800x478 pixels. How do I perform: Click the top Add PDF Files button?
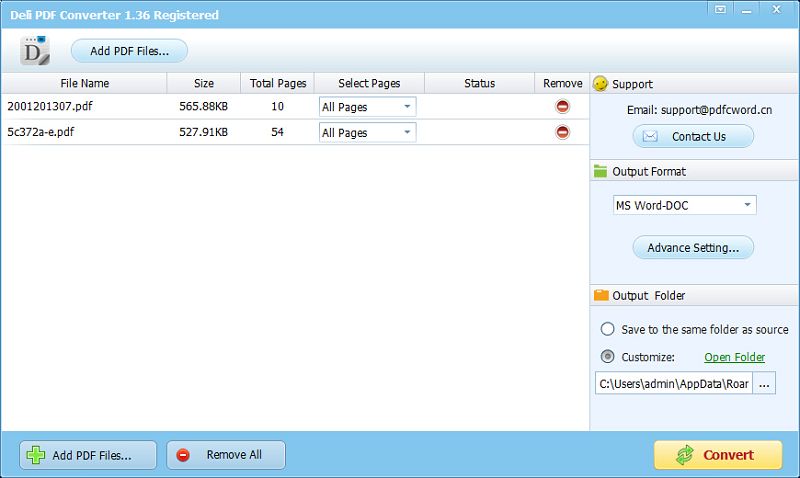pos(129,51)
